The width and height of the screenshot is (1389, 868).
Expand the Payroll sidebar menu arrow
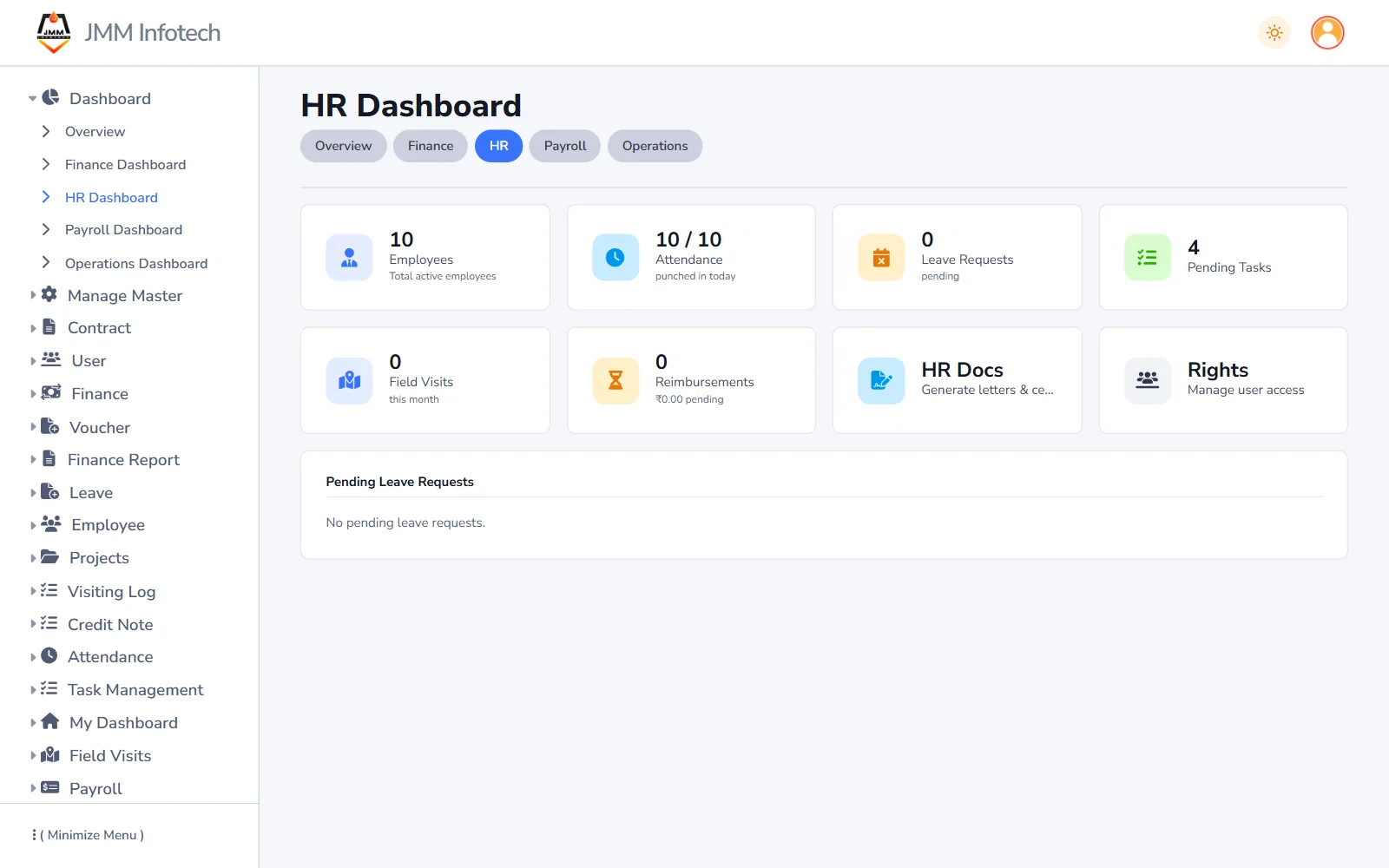[x=33, y=788]
